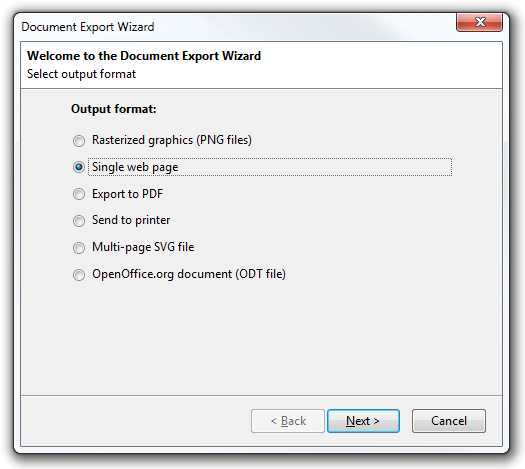Click the Welcome to the Document Export Wizard heading
Image resolution: width=525 pixels, height=469 pixels.
[x=144, y=56]
